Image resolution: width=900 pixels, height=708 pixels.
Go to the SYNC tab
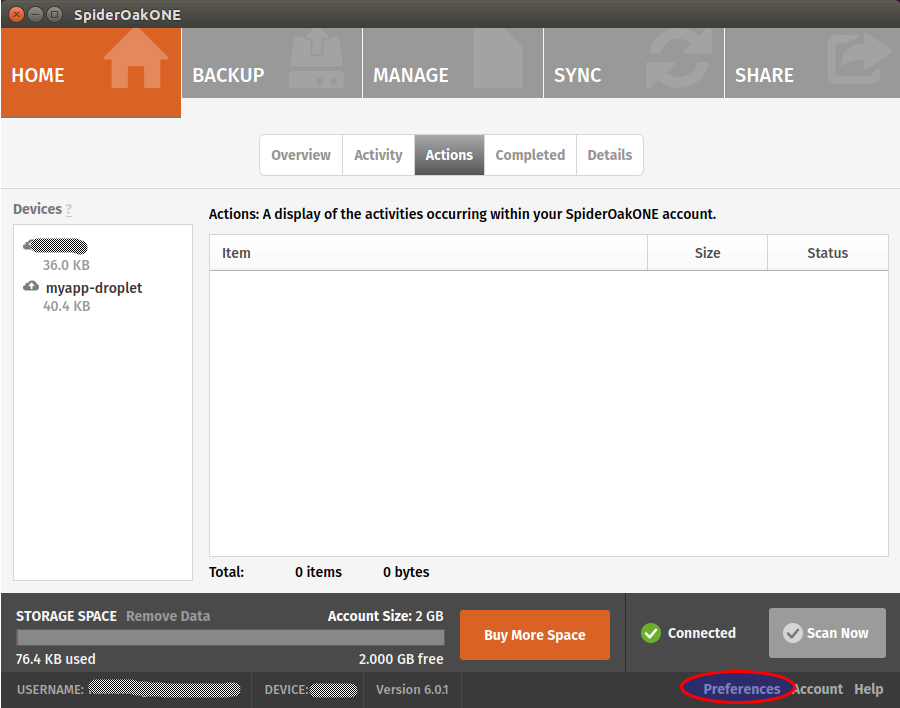coord(634,63)
